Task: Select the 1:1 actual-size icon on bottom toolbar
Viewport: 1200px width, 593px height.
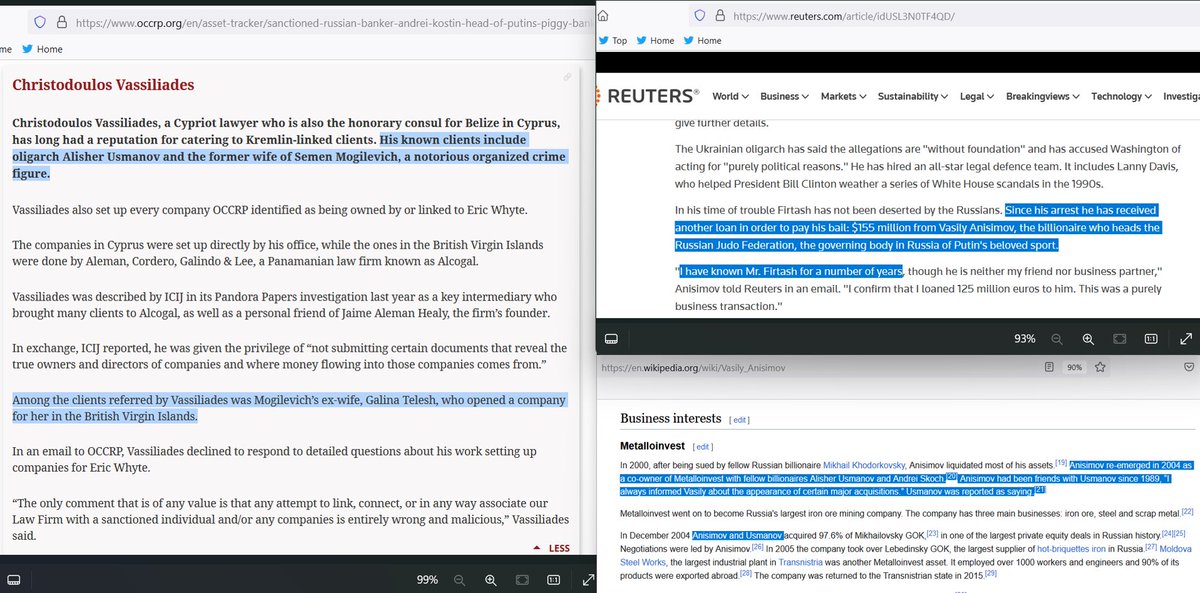Action: (x=554, y=578)
